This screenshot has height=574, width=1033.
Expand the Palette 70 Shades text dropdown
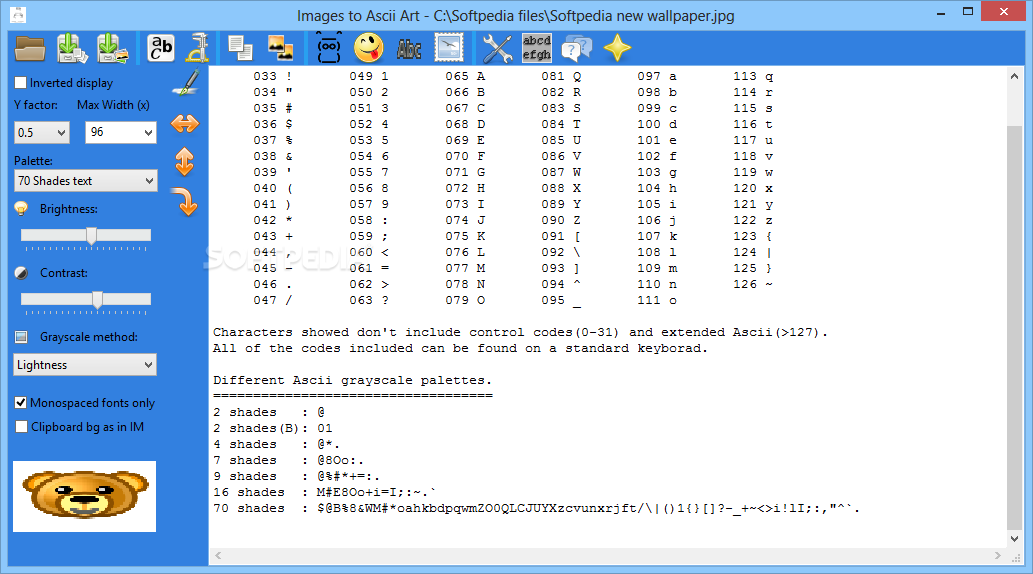point(86,181)
